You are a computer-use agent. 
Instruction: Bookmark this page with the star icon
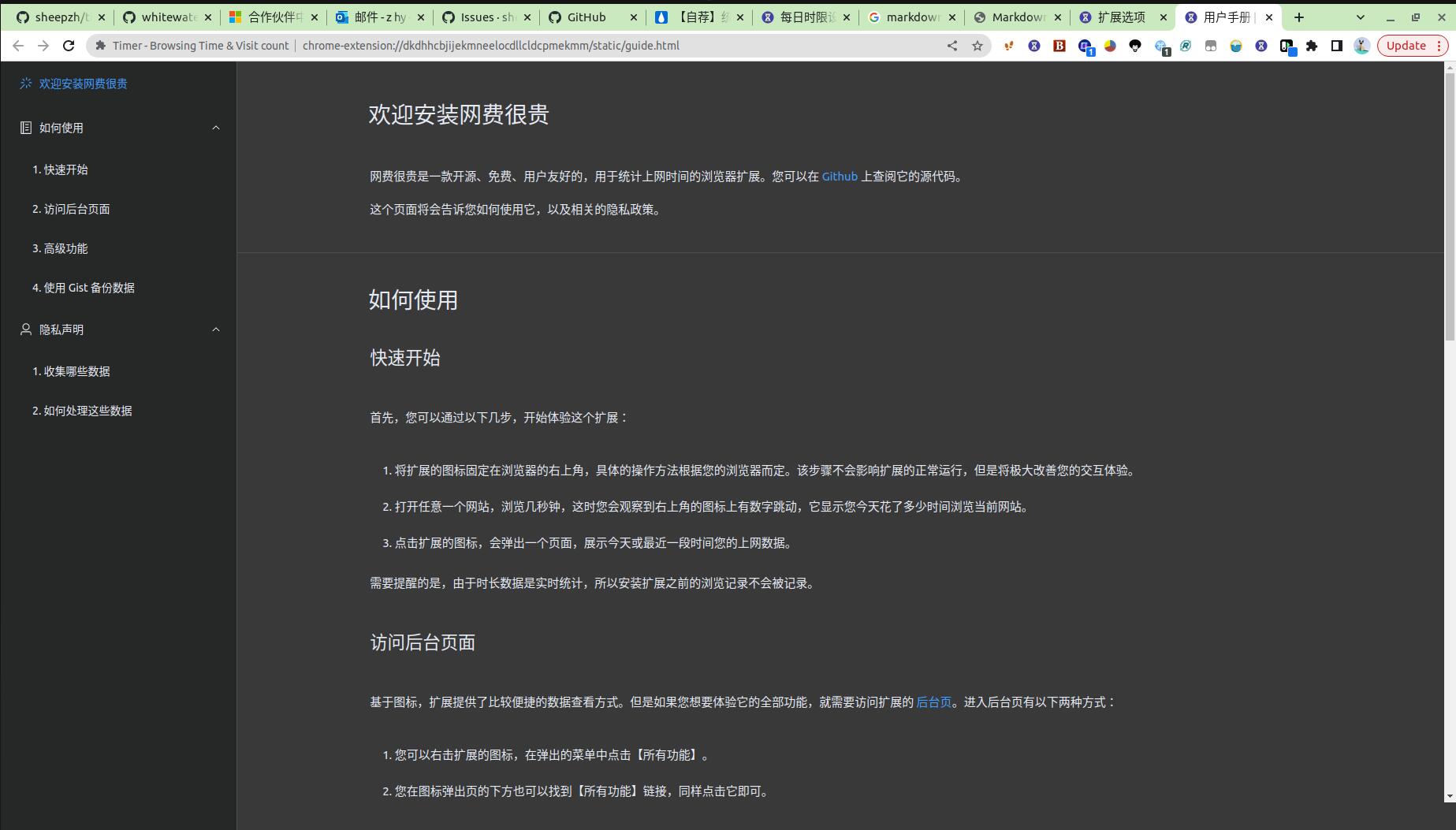tap(977, 46)
